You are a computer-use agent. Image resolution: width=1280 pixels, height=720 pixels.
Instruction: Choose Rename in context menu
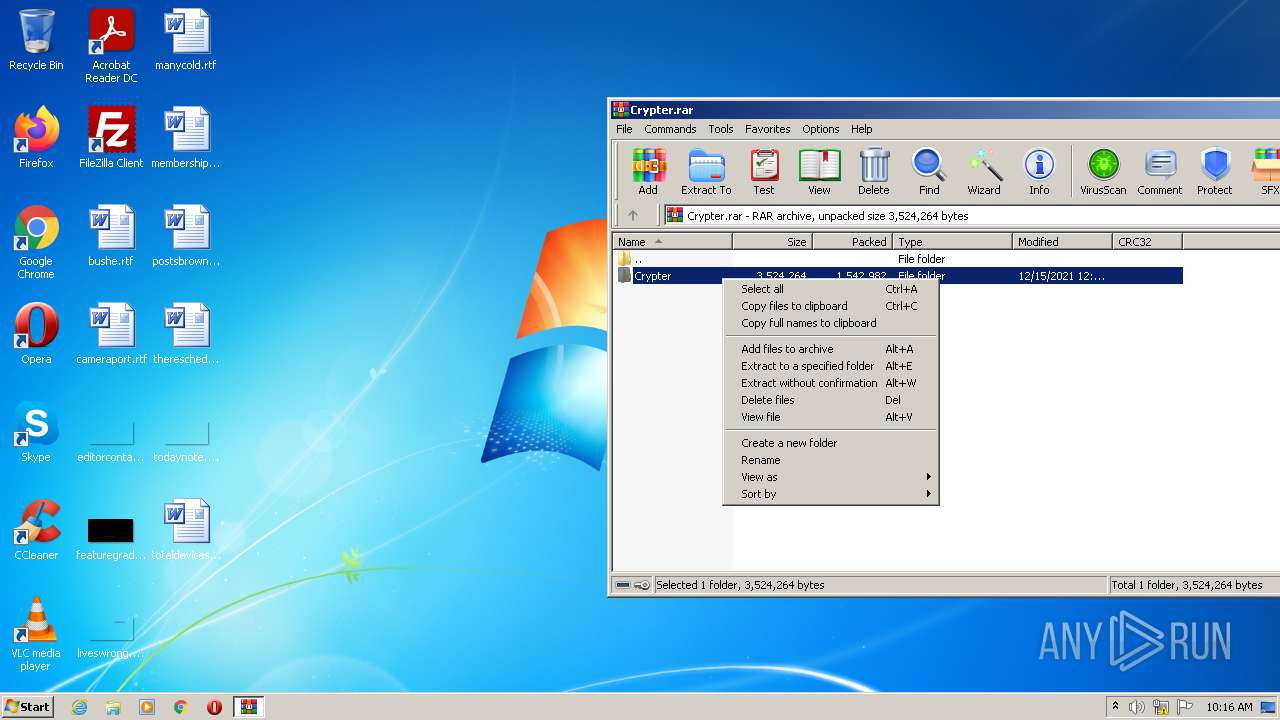tap(831, 460)
